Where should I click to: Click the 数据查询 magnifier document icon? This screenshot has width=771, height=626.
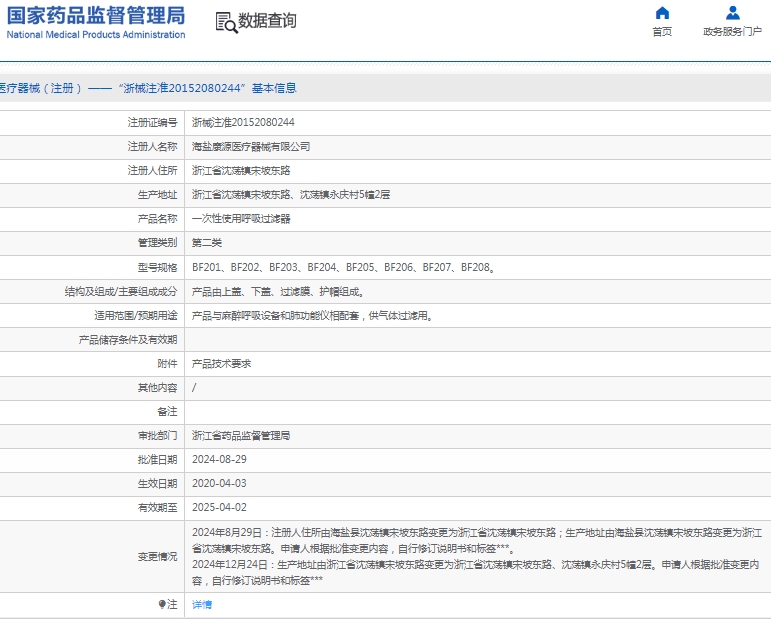coord(227,23)
